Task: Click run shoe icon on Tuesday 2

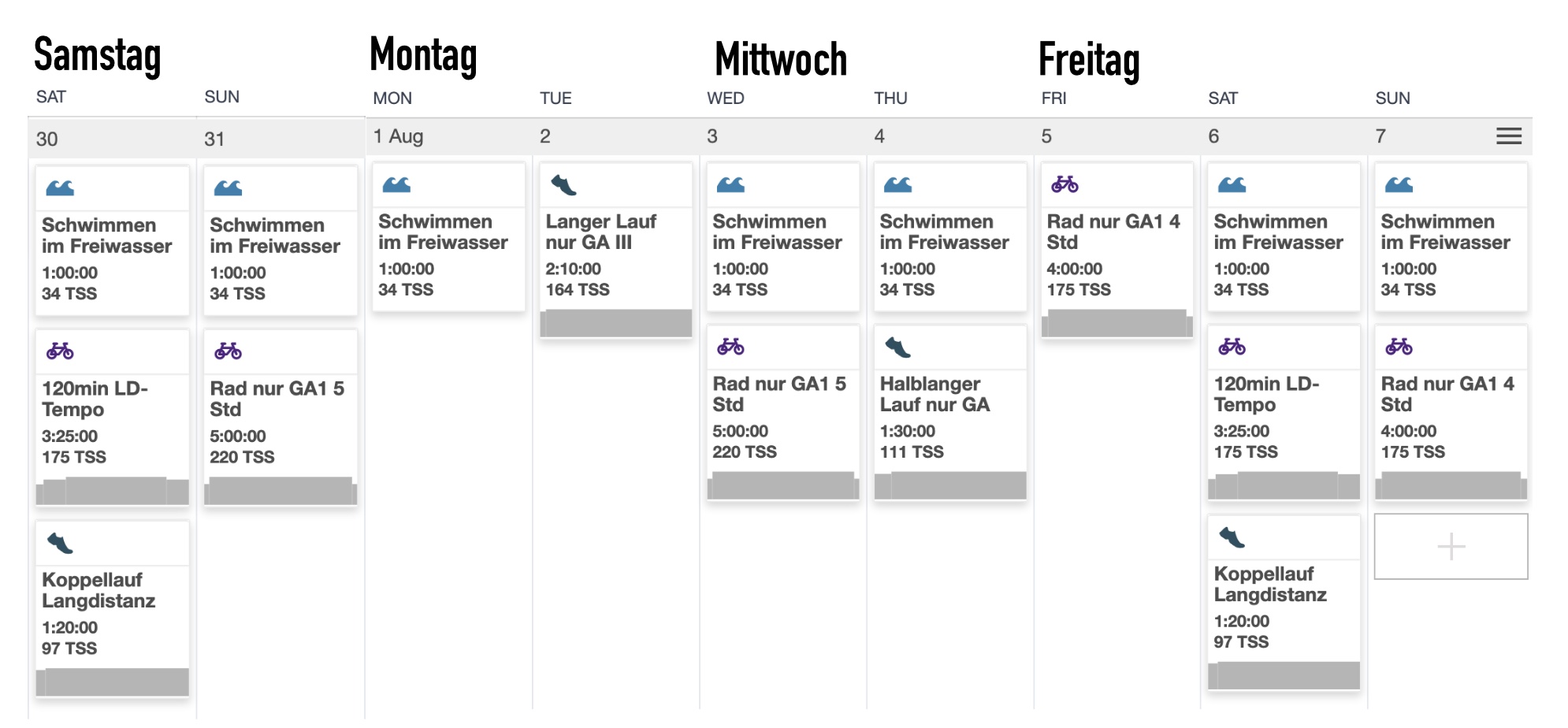Action: (x=563, y=185)
